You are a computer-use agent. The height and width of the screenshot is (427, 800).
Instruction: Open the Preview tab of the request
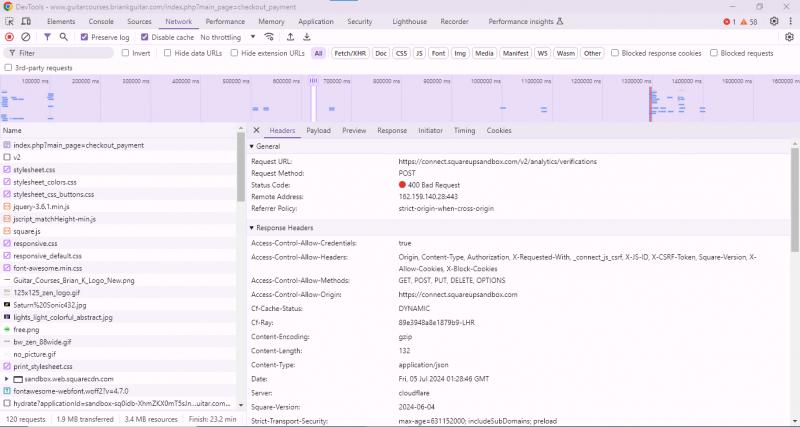tap(354, 131)
